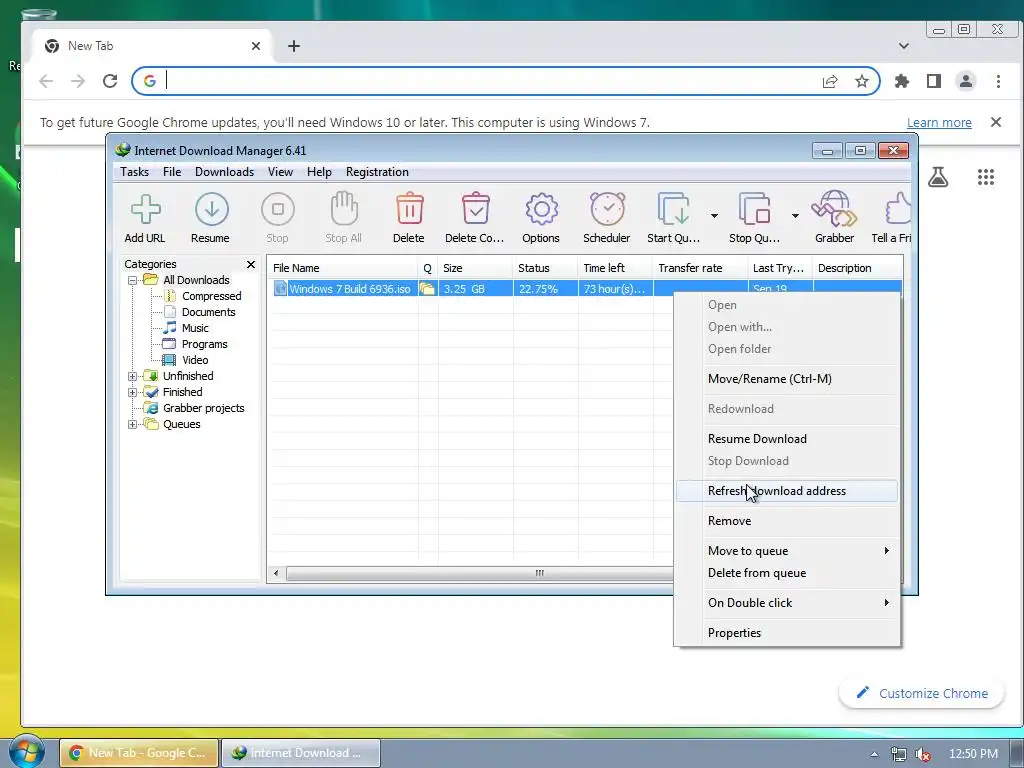Open Start Queue dropdown arrow
Screen dimensions: 1024x768
pyautogui.click(x=714, y=216)
